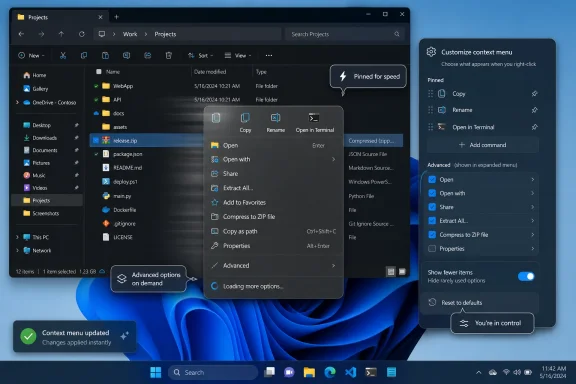Open Visual Studio Code from taskbar
Viewport: 576px width, 384px height.
(x=350, y=373)
